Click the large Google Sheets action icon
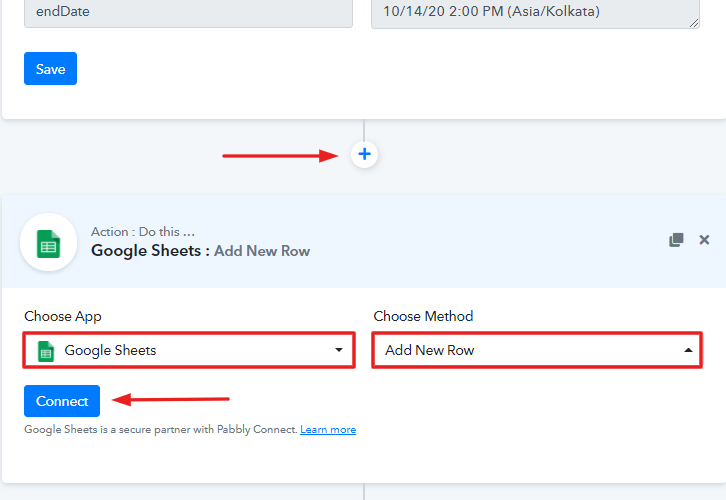 48,242
